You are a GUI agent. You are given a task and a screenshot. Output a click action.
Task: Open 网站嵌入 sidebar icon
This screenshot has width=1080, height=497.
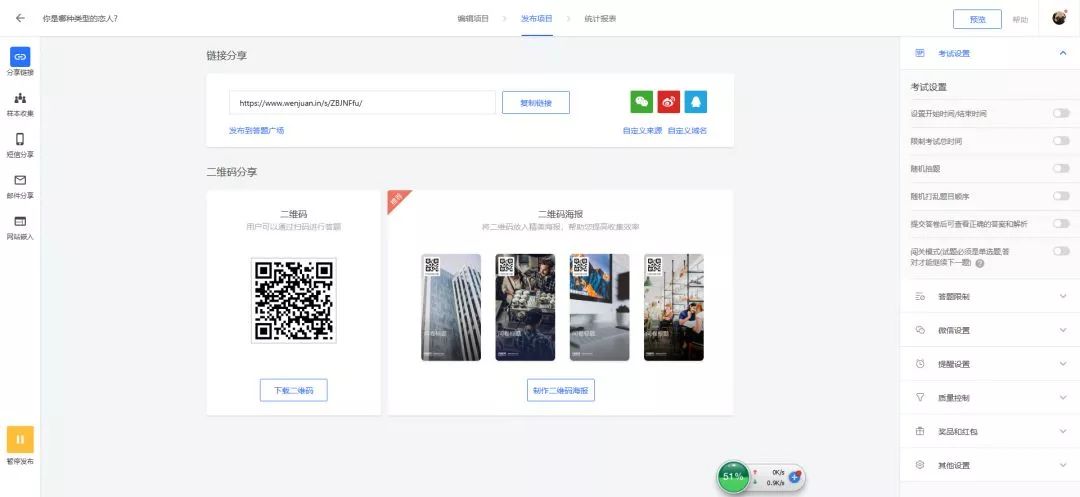click(20, 221)
